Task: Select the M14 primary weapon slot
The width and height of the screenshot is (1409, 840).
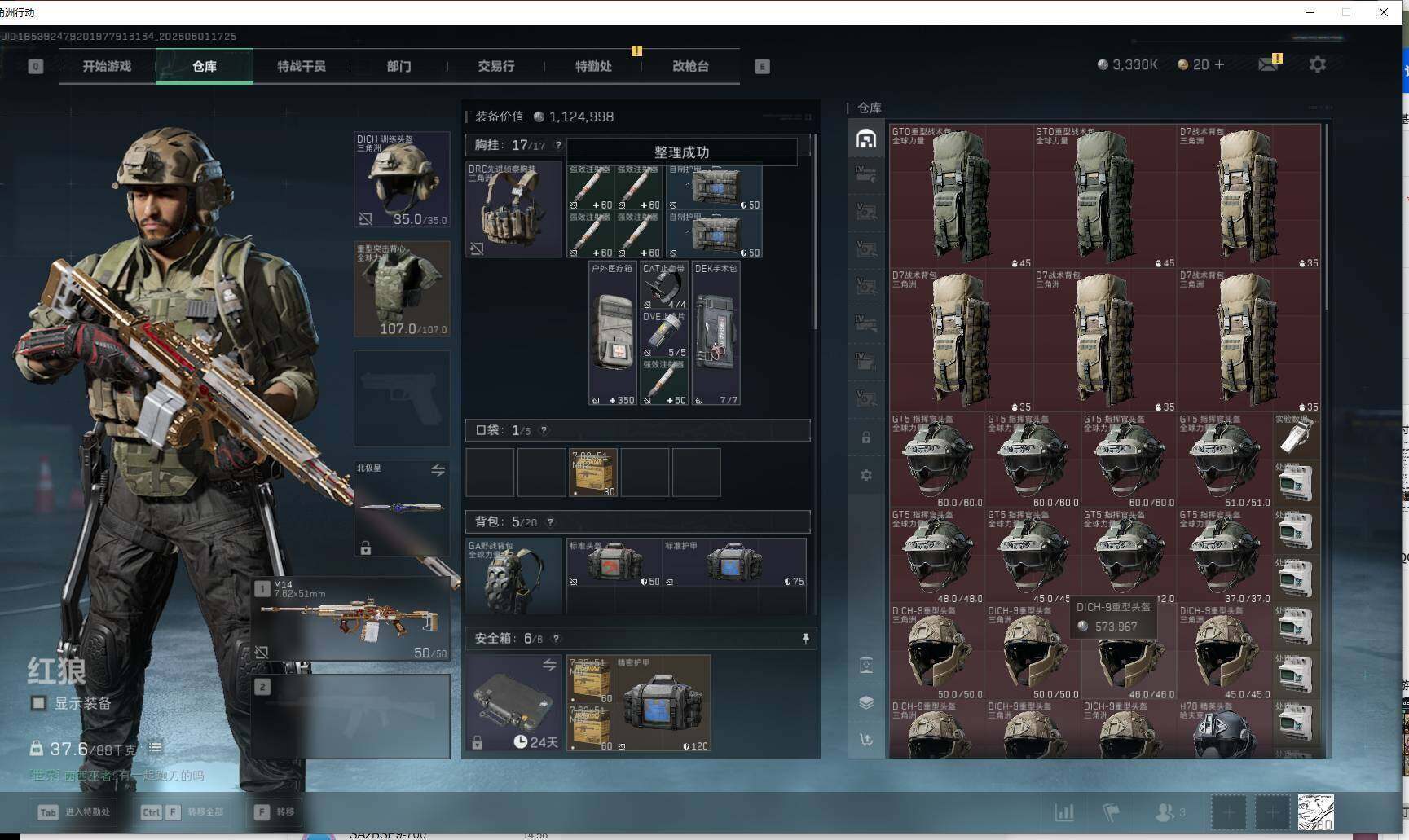Action: [350, 618]
